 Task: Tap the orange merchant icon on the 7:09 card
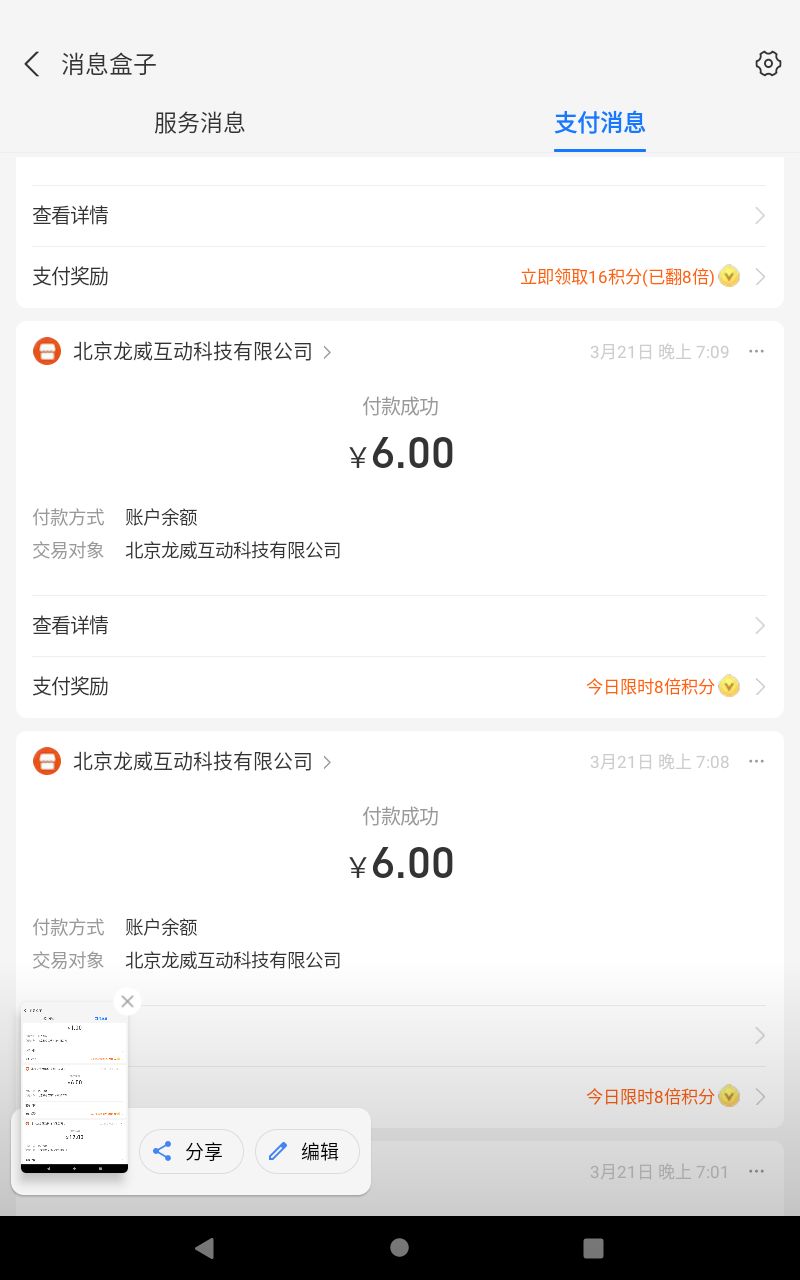[47, 352]
